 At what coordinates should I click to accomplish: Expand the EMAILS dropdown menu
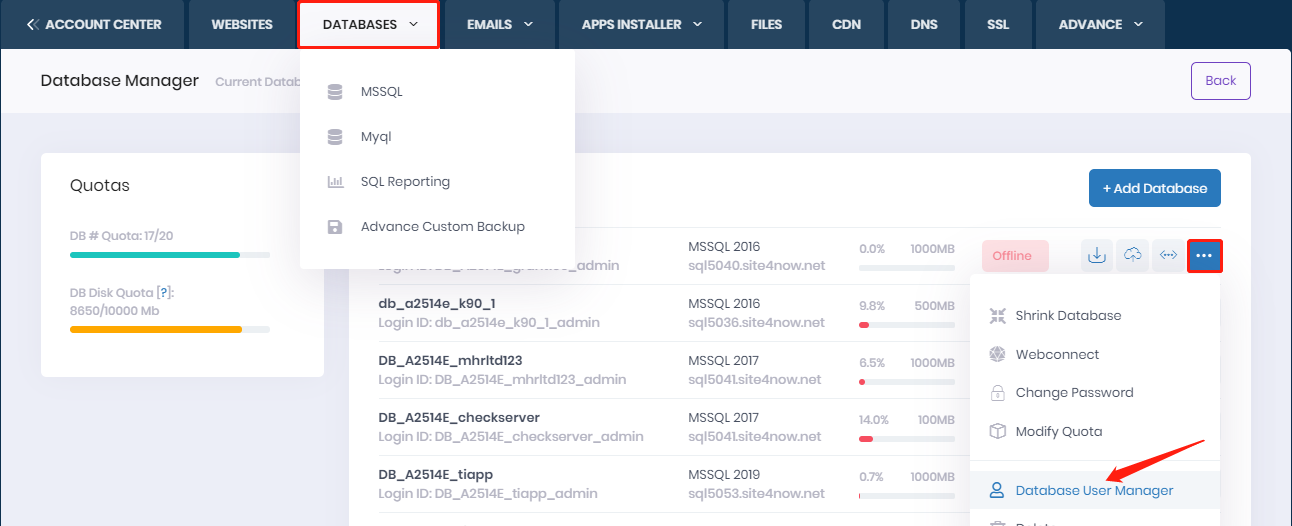[x=499, y=25]
